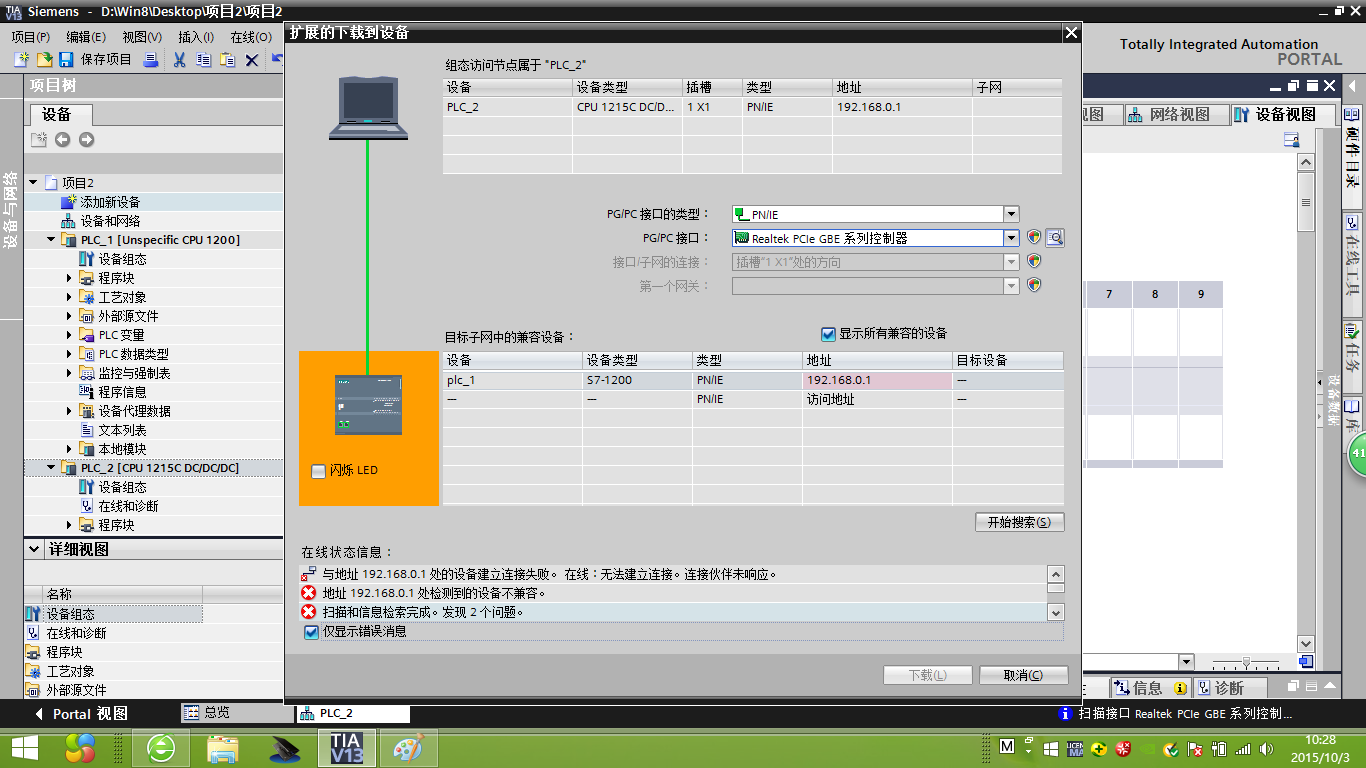Image resolution: width=1366 pixels, height=768 pixels.
Task: Switch to the 设备视图 tab
Action: [x=1284, y=115]
